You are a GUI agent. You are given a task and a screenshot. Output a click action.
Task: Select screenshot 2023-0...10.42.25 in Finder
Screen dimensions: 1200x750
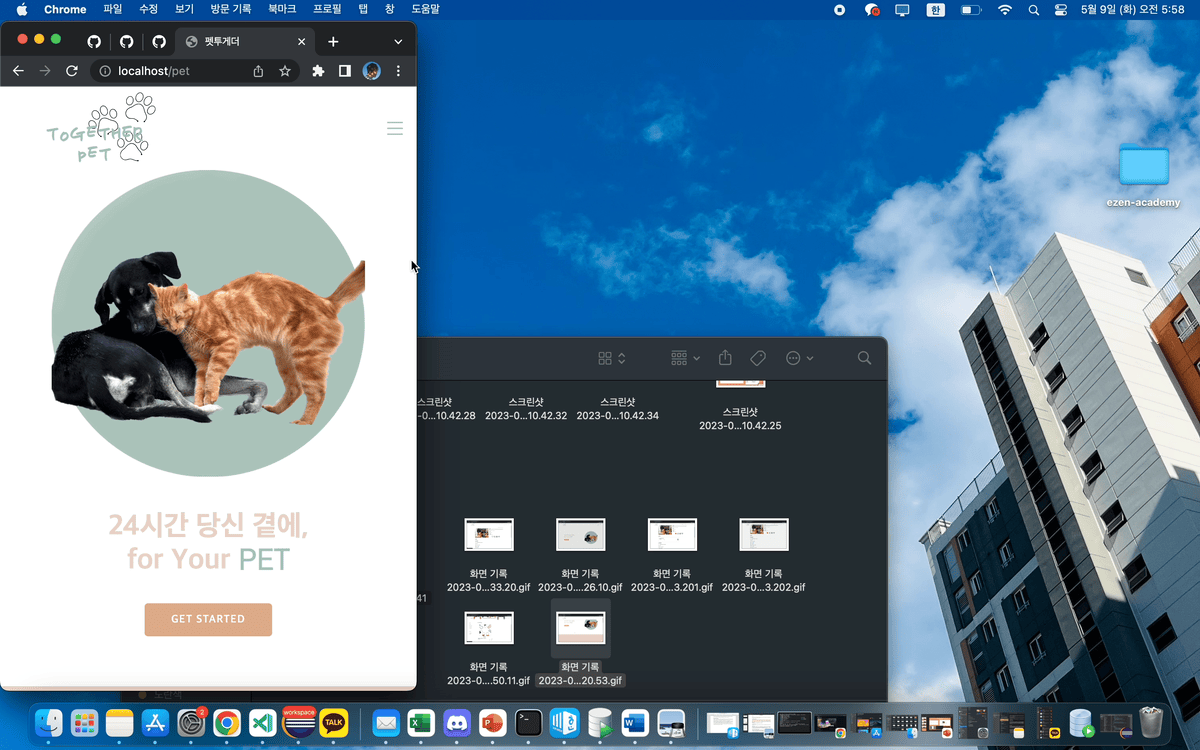pos(740,403)
